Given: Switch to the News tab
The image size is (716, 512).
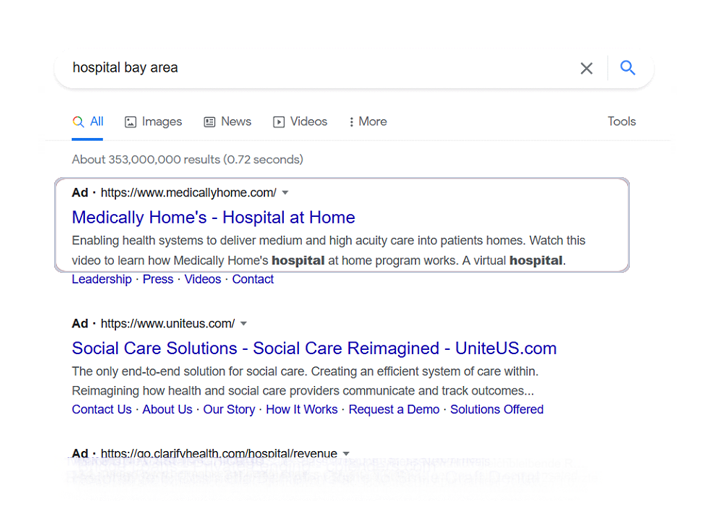Looking at the screenshot, I should click(x=227, y=121).
